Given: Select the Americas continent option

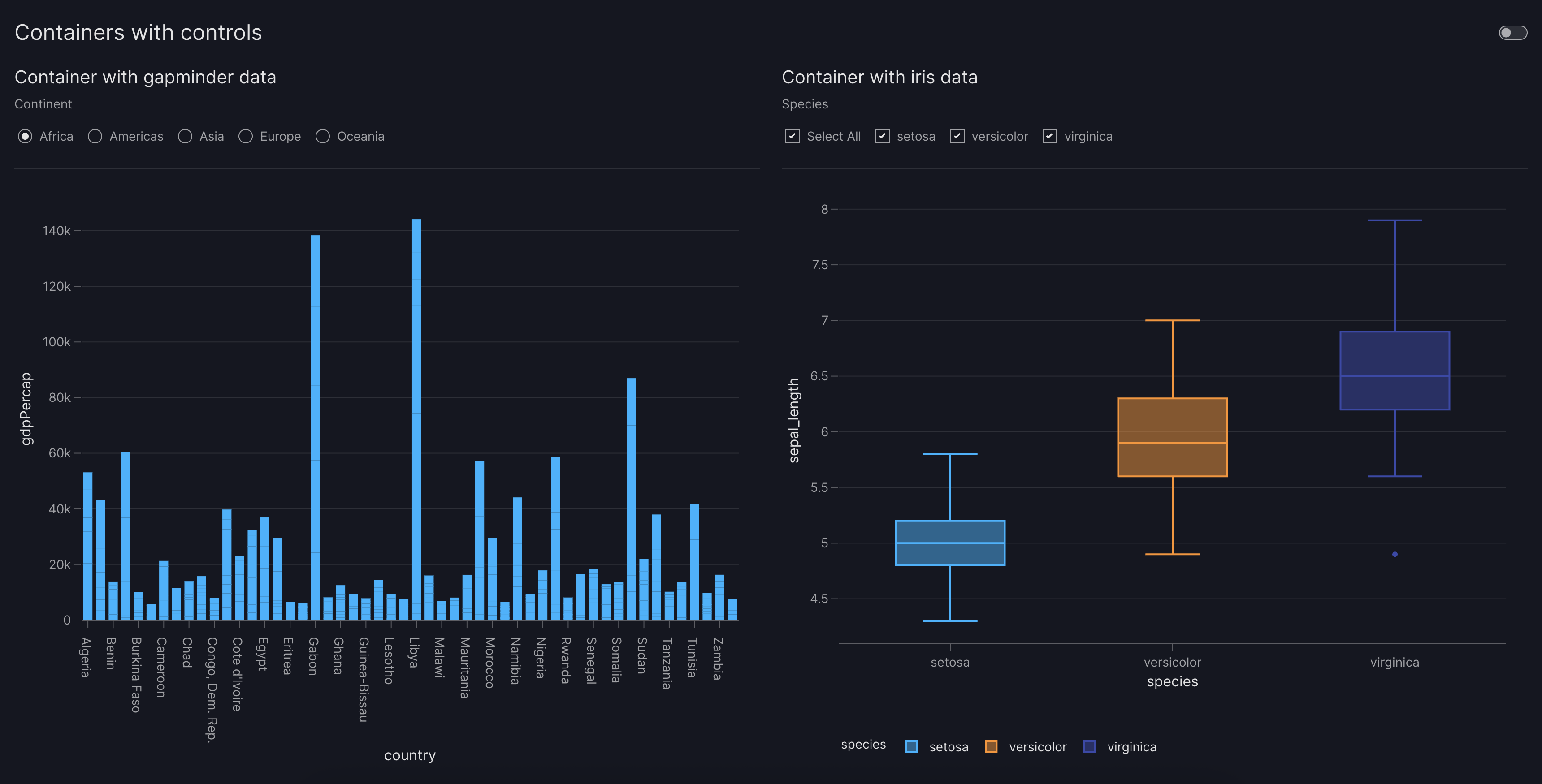Looking at the screenshot, I should (x=95, y=137).
